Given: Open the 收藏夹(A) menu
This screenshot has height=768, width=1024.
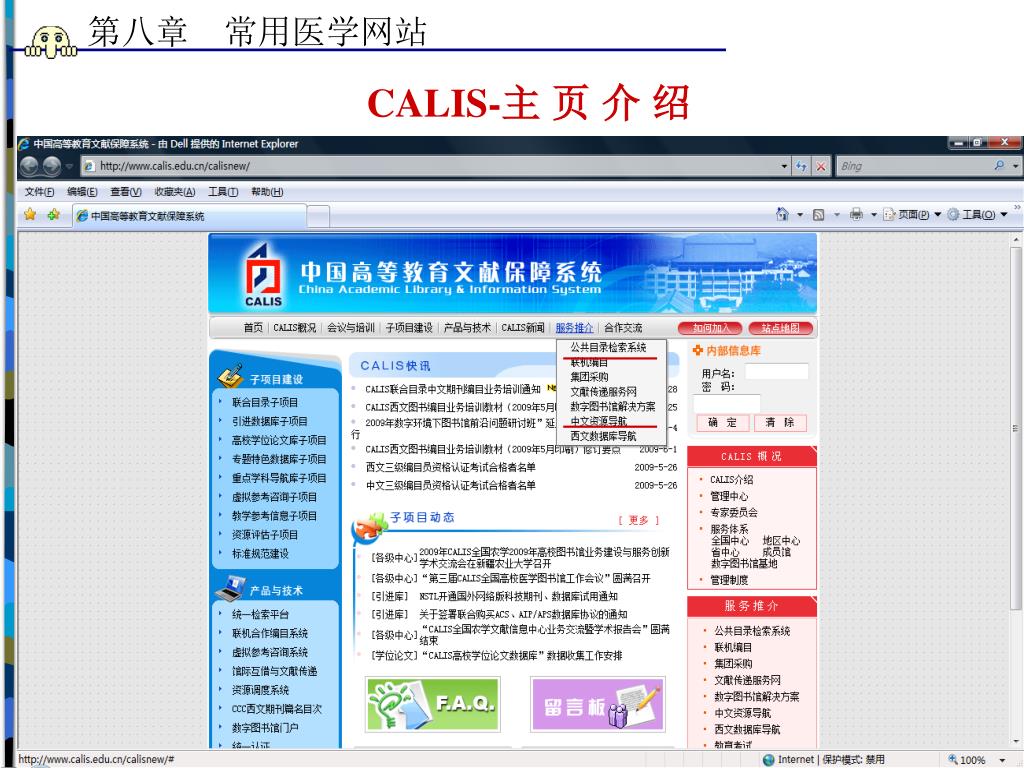Looking at the screenshot, I should point(174,192).
